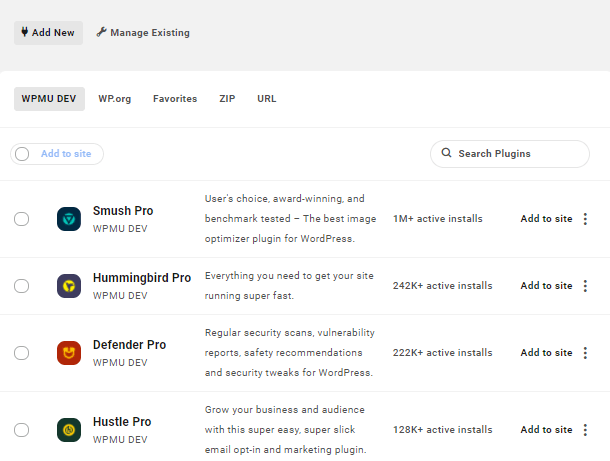Viewport: 610px width, 461px height.
Task: Click the Hummingbird Pro plugin icon
Action: tap(69, 286)
